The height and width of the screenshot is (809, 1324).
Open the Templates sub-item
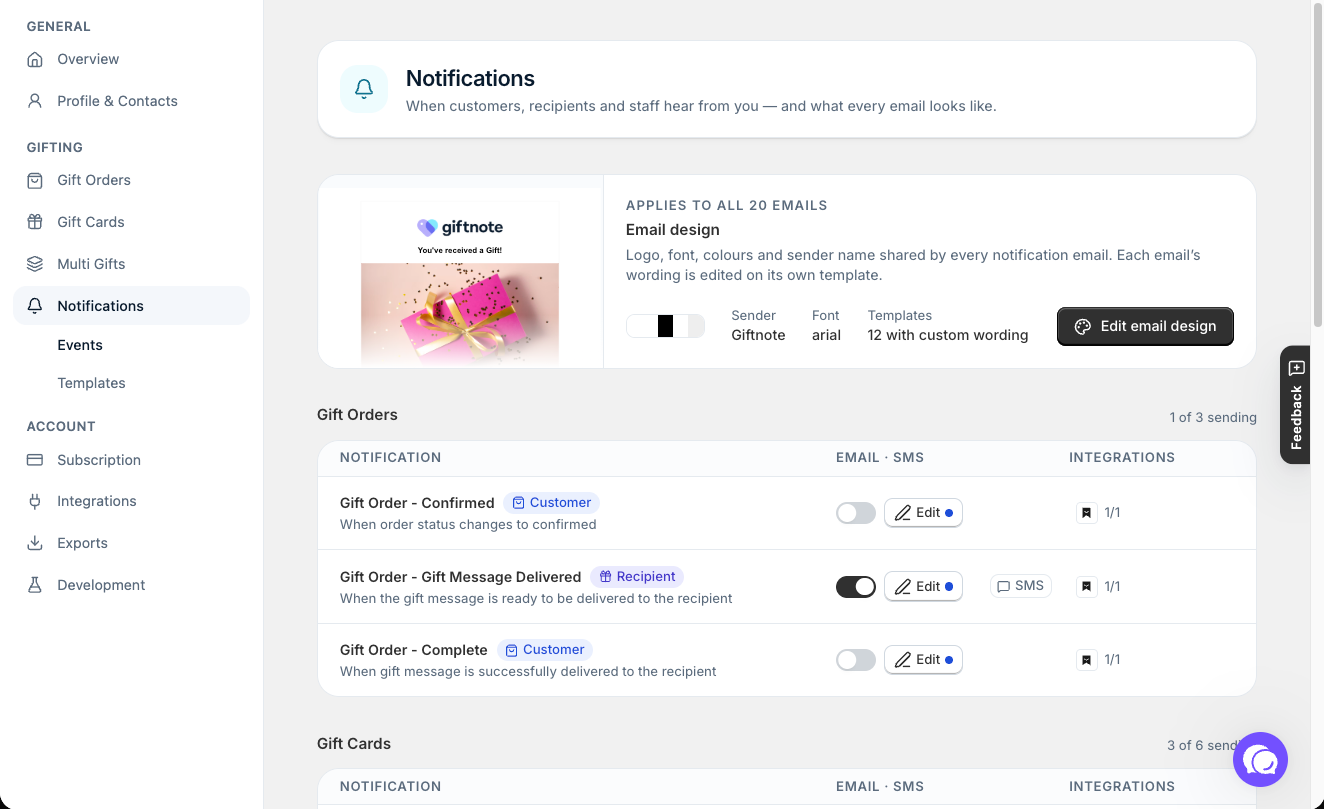tap(91, 383)
